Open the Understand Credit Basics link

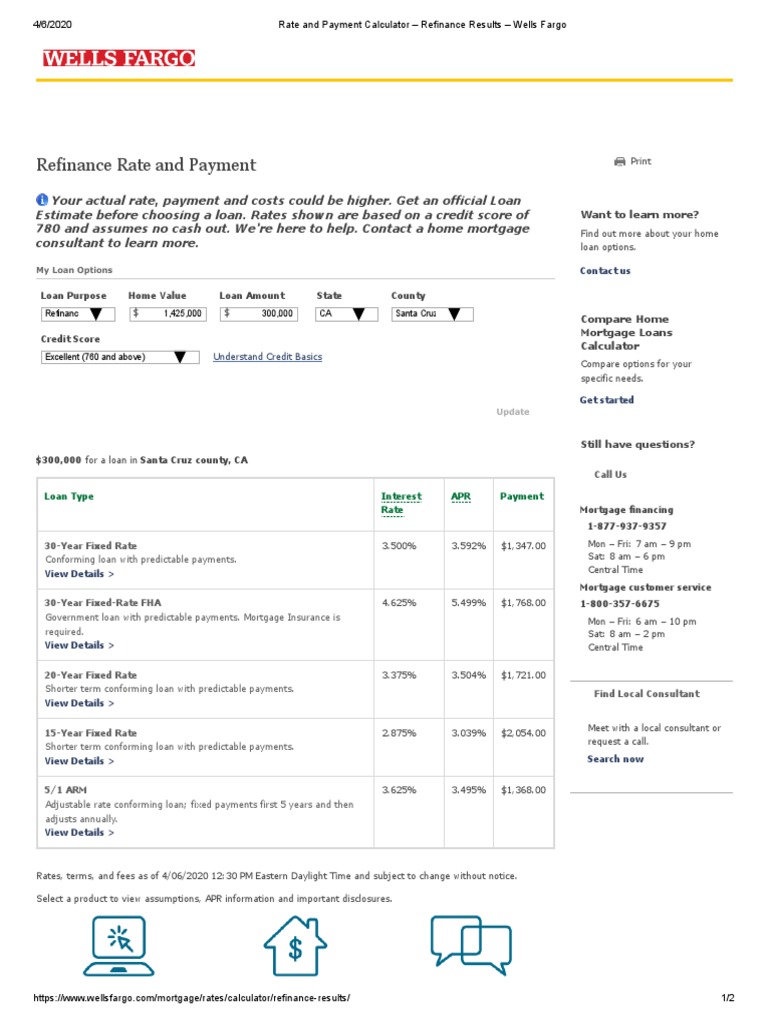tap(267, 357)
